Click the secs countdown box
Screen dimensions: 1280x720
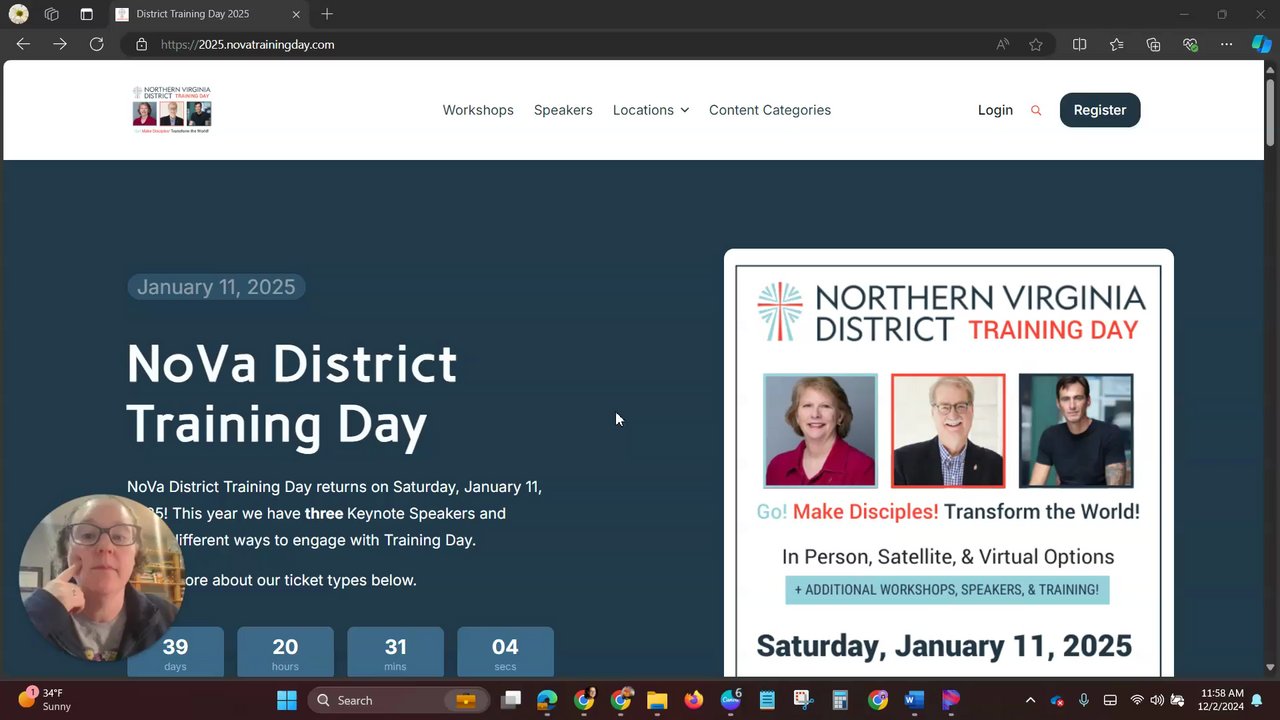(505, 652)
